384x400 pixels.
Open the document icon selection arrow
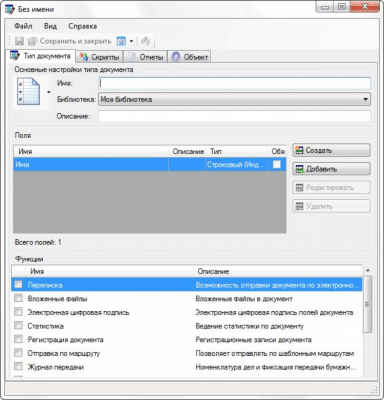49,92
